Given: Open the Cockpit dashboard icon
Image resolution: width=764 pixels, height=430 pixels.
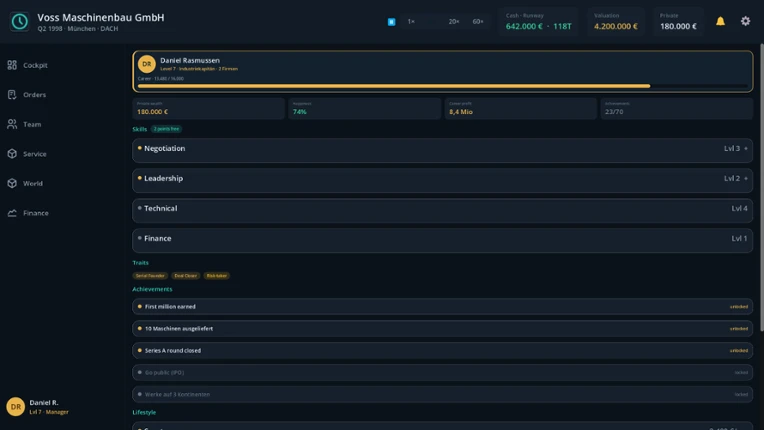Looking at the screenshot, I should point(12,65).
